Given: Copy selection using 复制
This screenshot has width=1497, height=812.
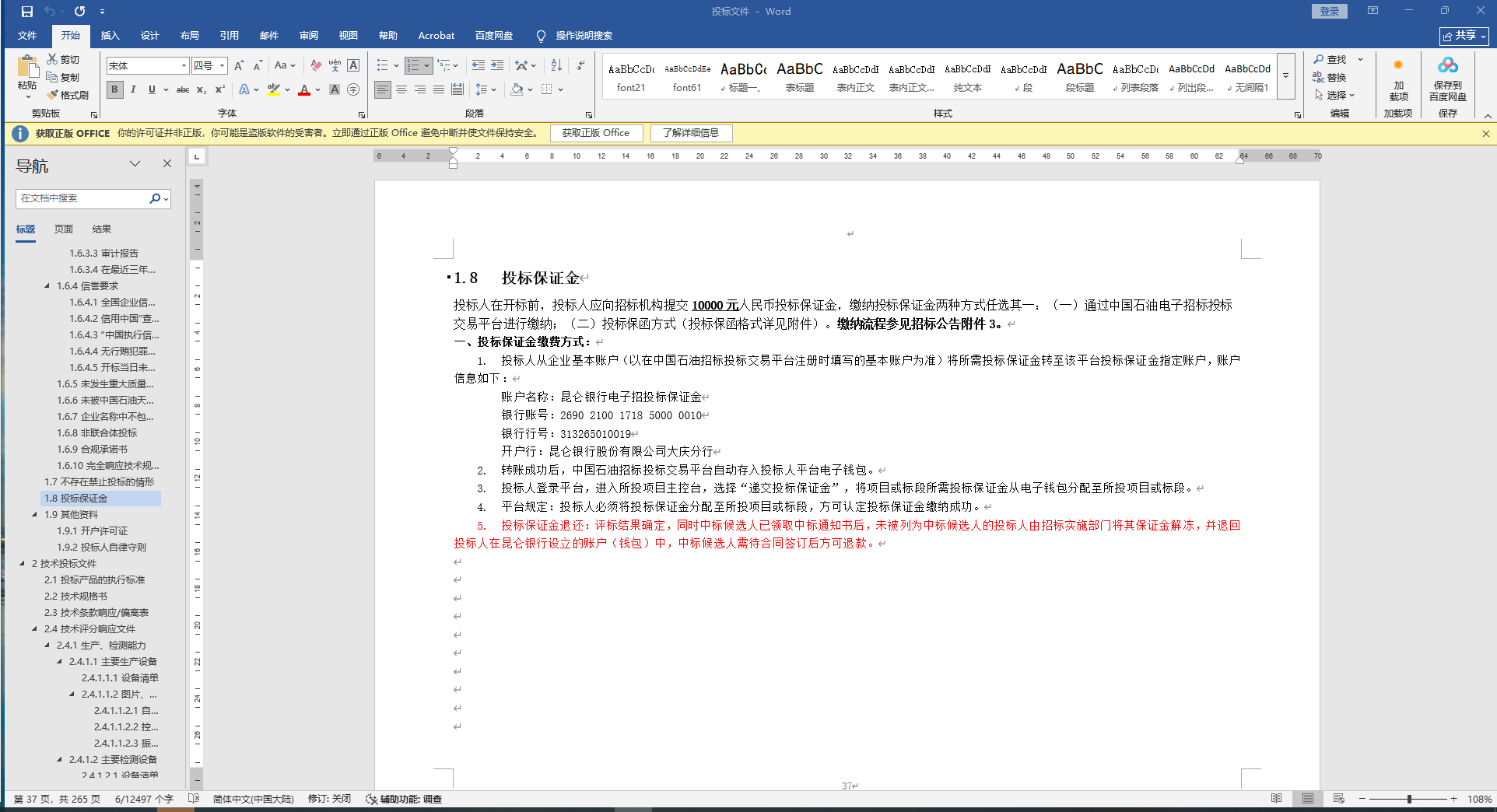Looking at the screenshot, I should (x=63, y=77).
